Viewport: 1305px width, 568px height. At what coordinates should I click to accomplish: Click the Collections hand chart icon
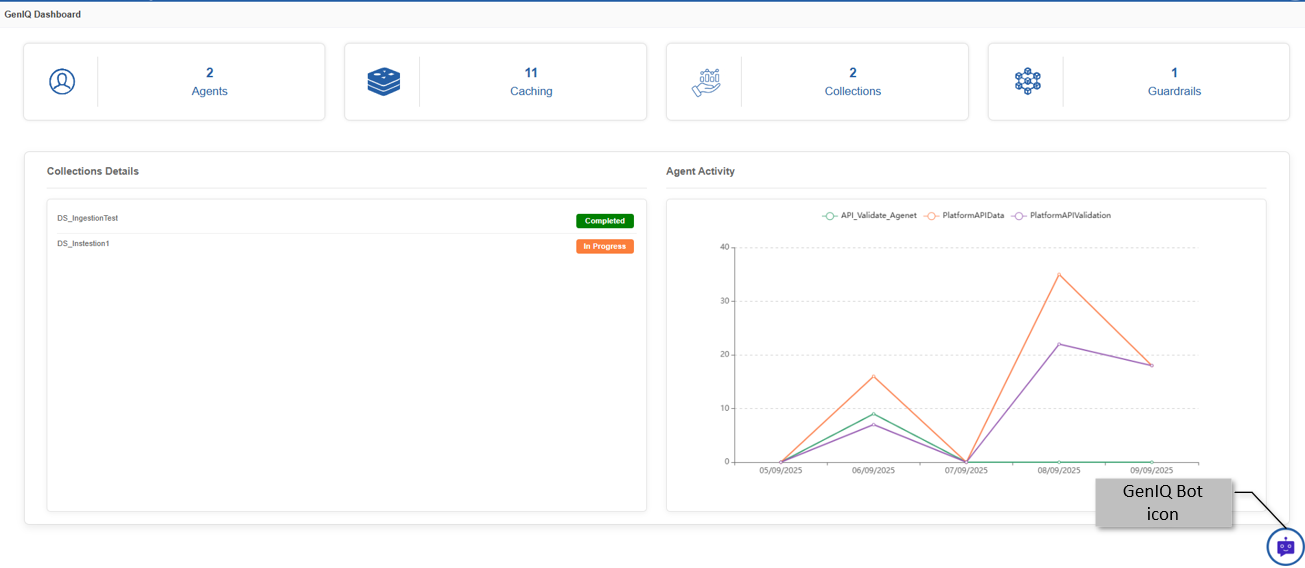coord(706,82)
